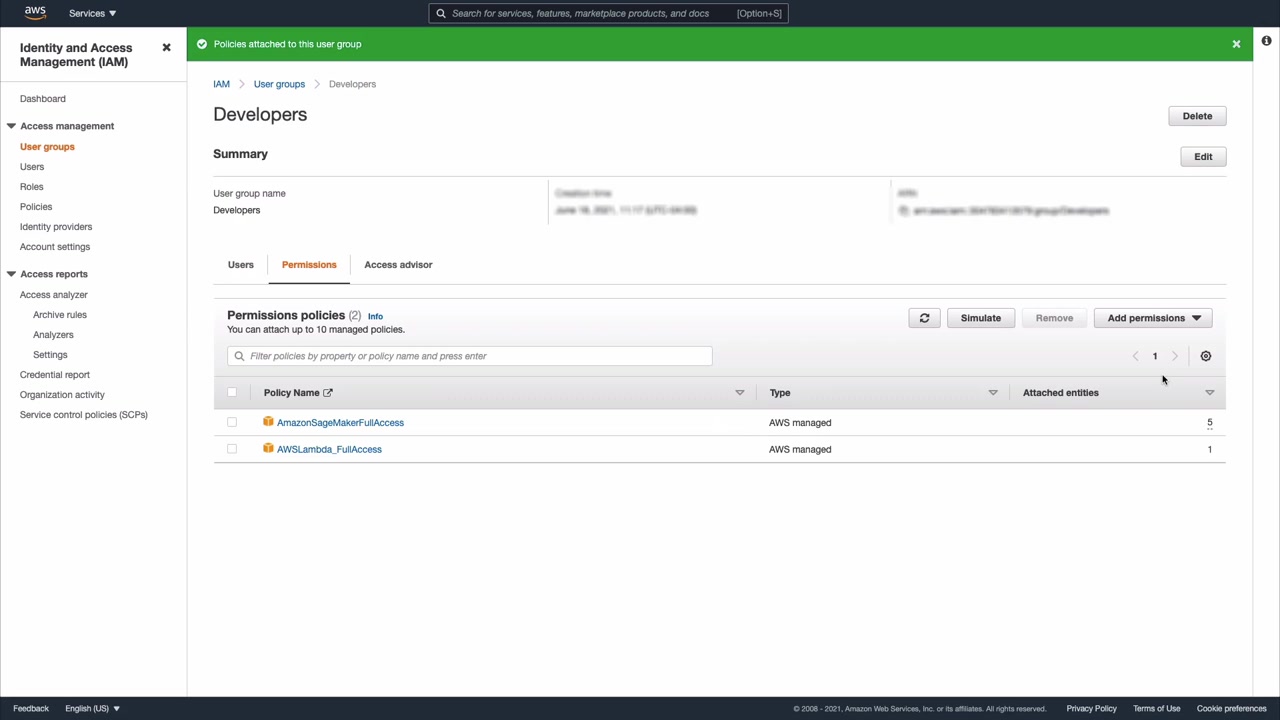Open Analyzers in the sidebar

click(53, 335)
